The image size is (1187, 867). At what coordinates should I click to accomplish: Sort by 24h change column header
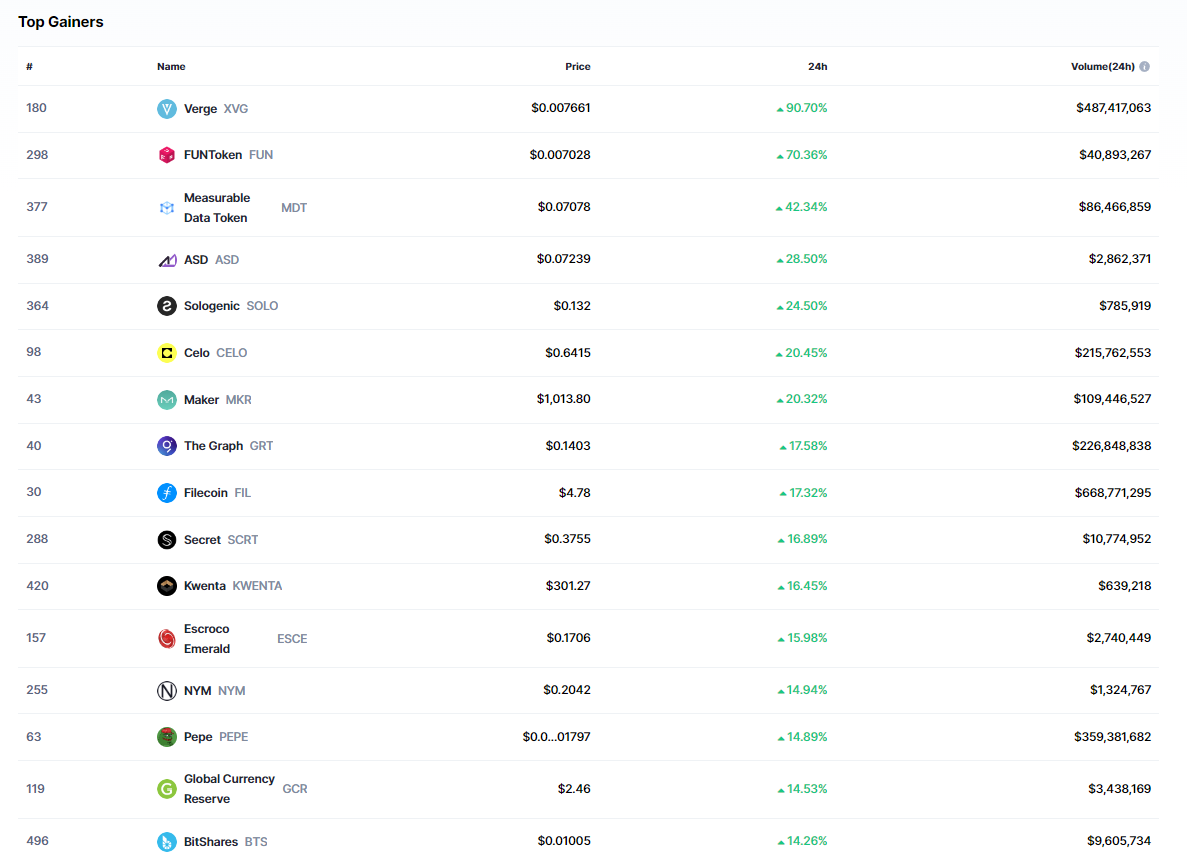[817, 67]
